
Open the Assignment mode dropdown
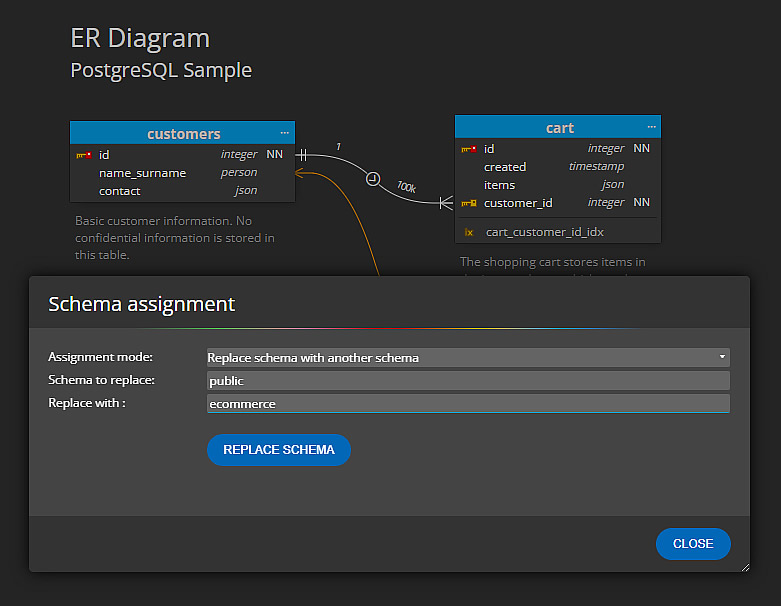[x=468, y=358]
